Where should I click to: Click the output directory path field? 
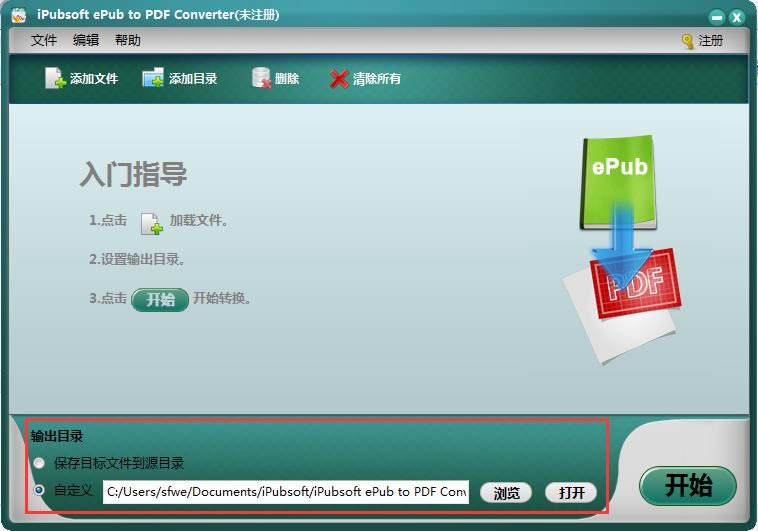(x=286, y=492)
